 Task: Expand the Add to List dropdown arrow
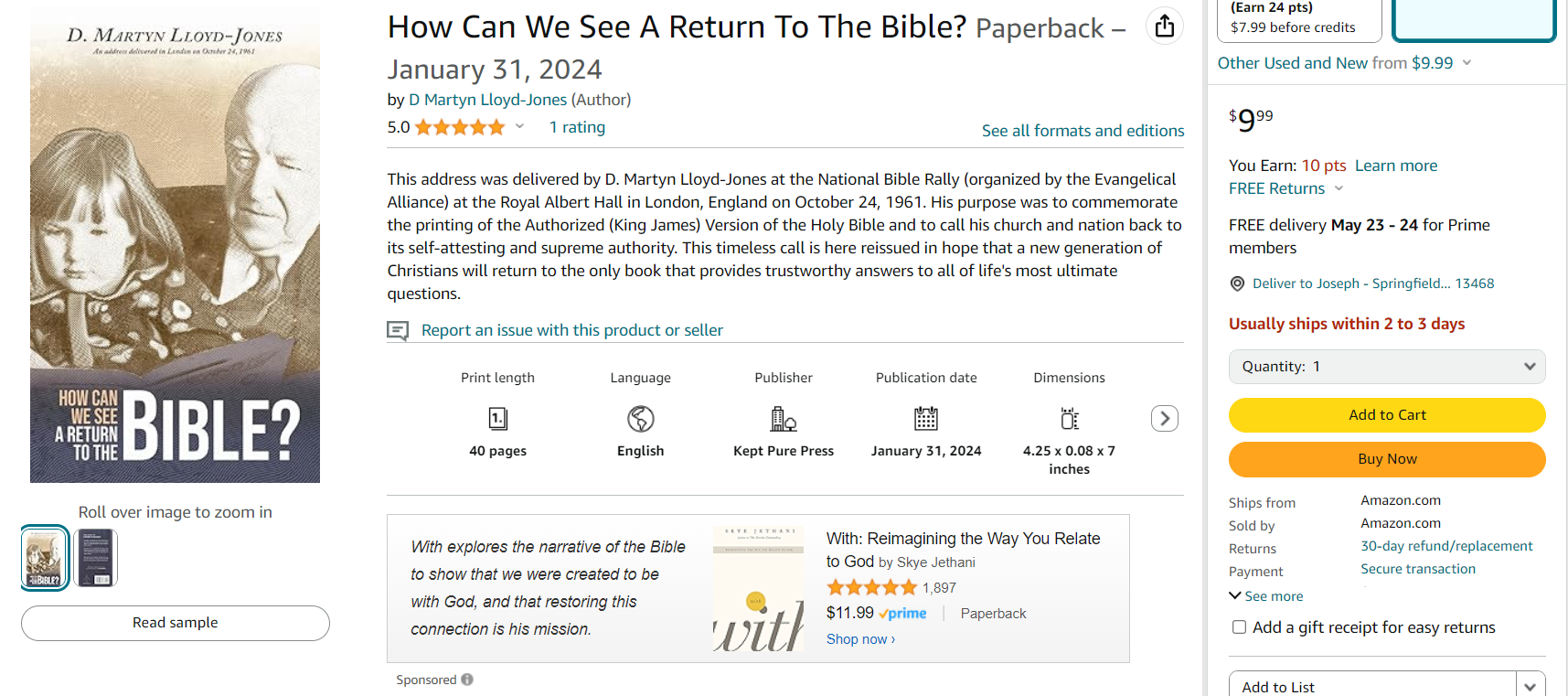click(x=1530, y=687)
